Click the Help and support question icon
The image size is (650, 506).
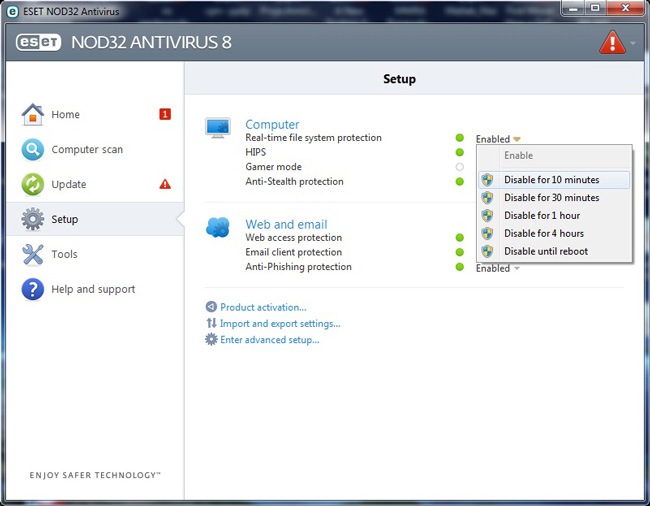(33, 289)
